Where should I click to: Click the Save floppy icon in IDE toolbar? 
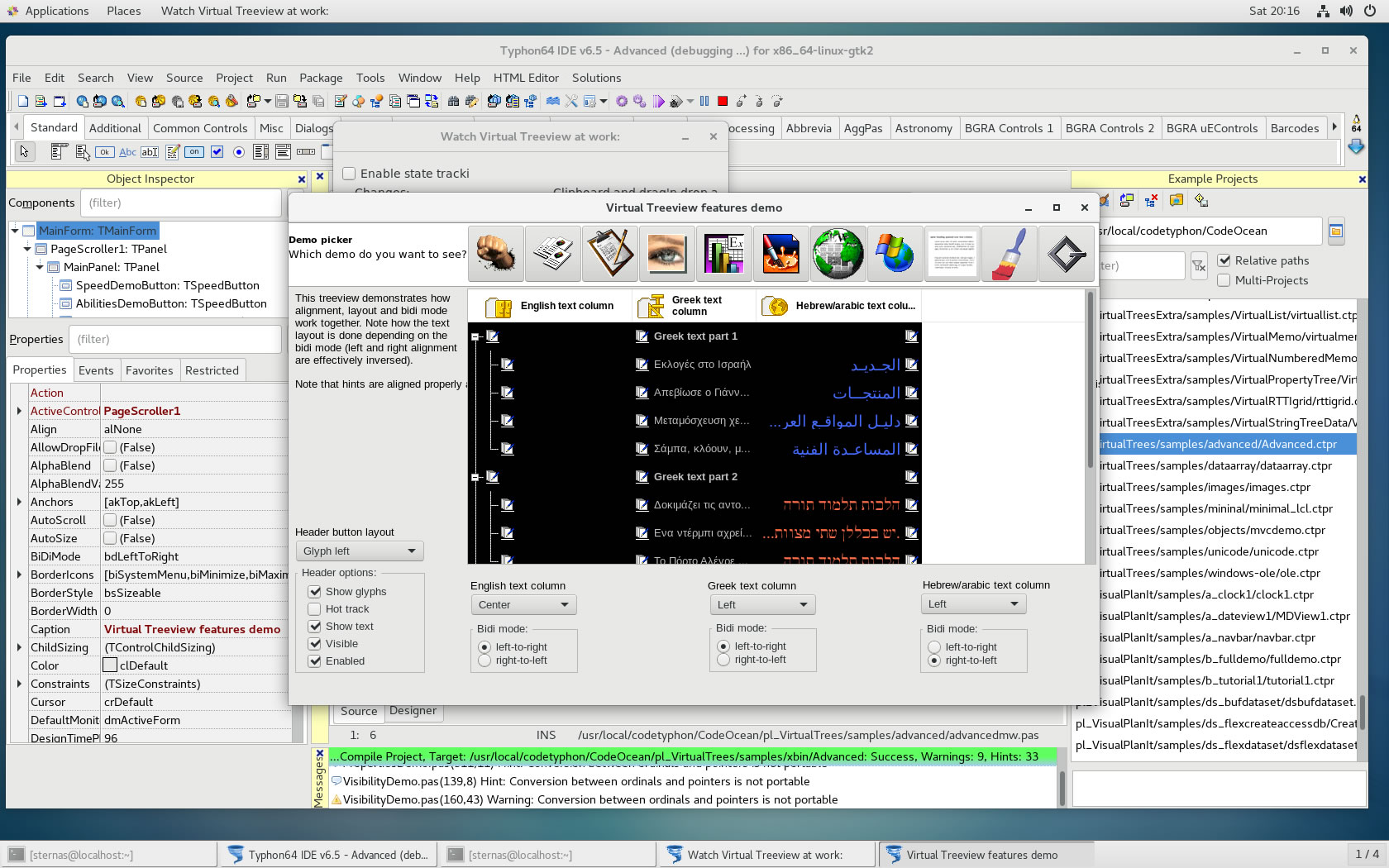[x=282, y=101]
